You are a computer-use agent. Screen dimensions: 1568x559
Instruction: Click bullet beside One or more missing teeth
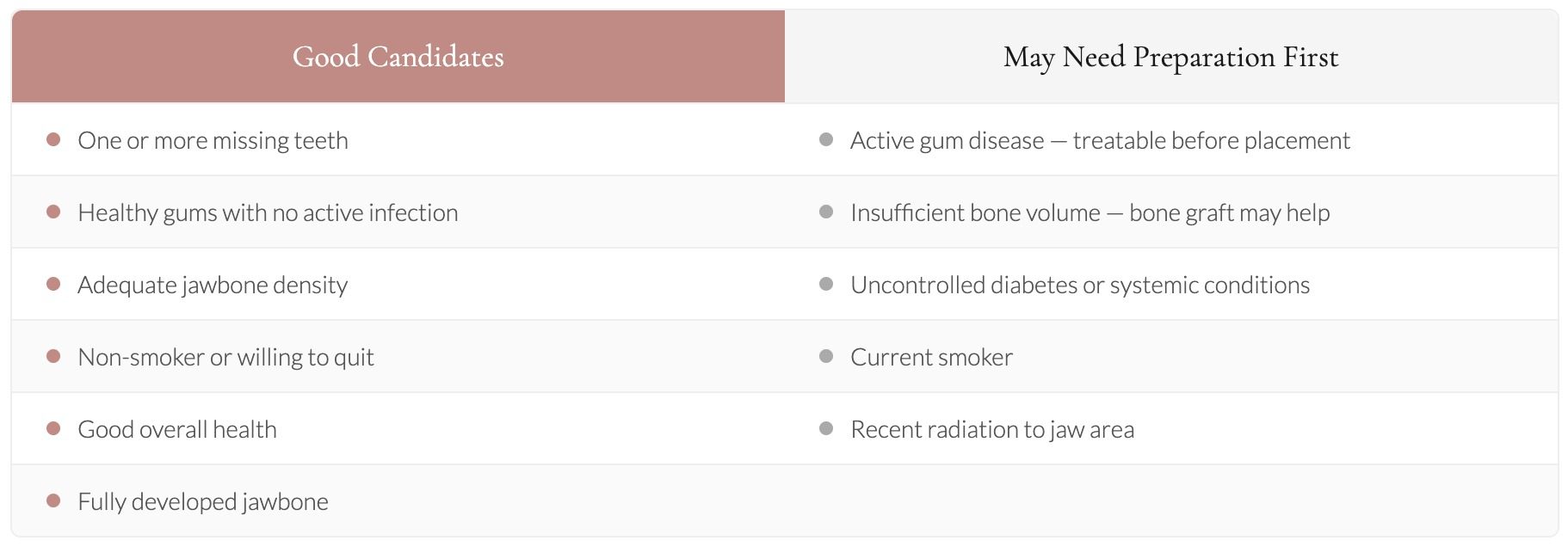pos(53,139)
